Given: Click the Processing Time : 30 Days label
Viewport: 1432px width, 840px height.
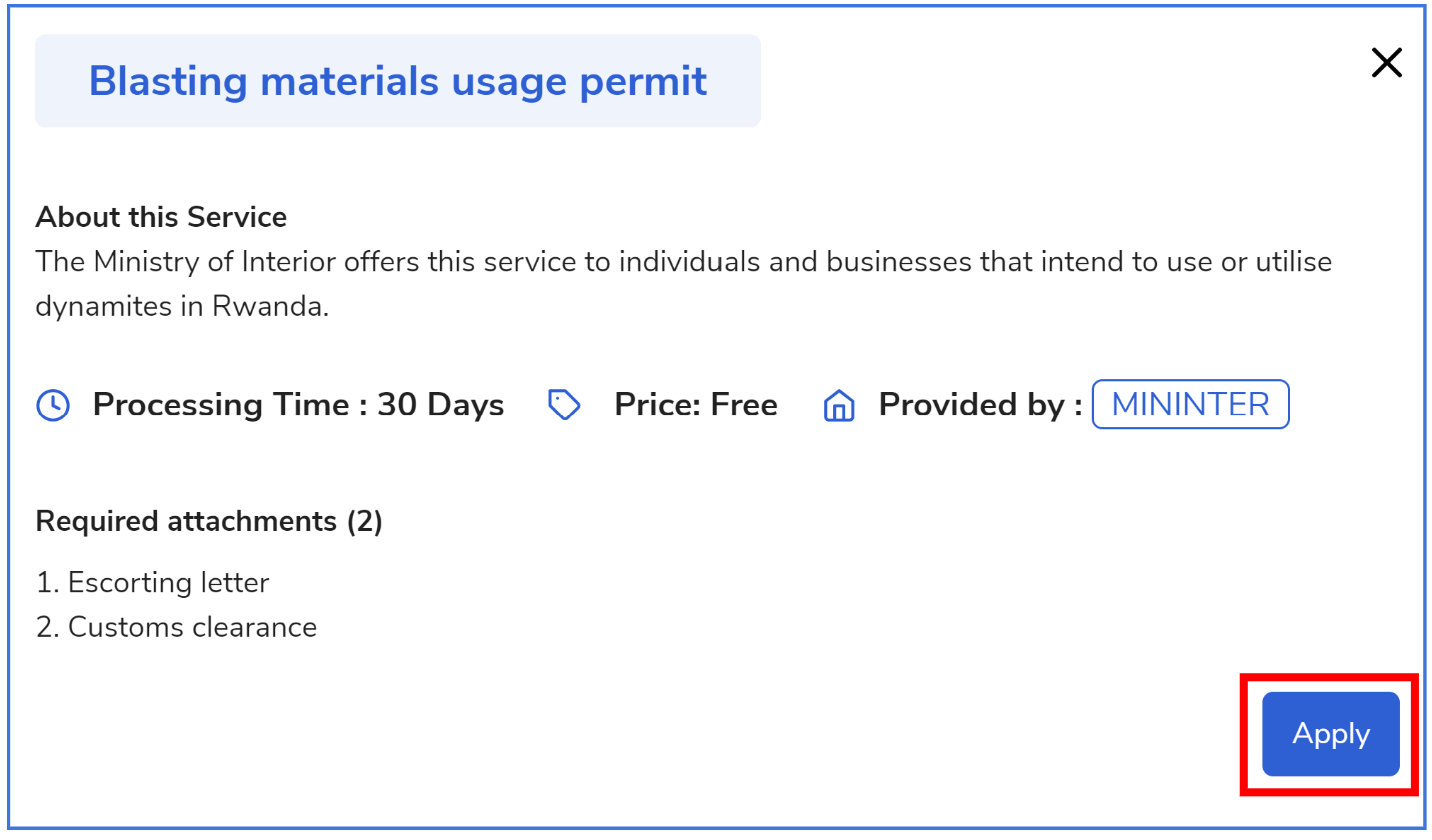Looking at the screenshot, I should [x=298, y=405].
